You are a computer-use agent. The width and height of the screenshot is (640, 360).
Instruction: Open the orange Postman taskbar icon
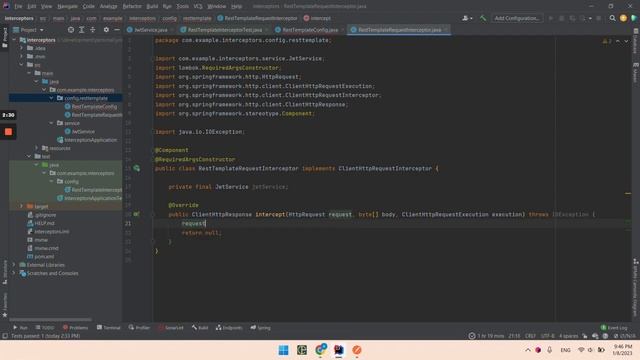pyautogui.click(x=357, y=350)
